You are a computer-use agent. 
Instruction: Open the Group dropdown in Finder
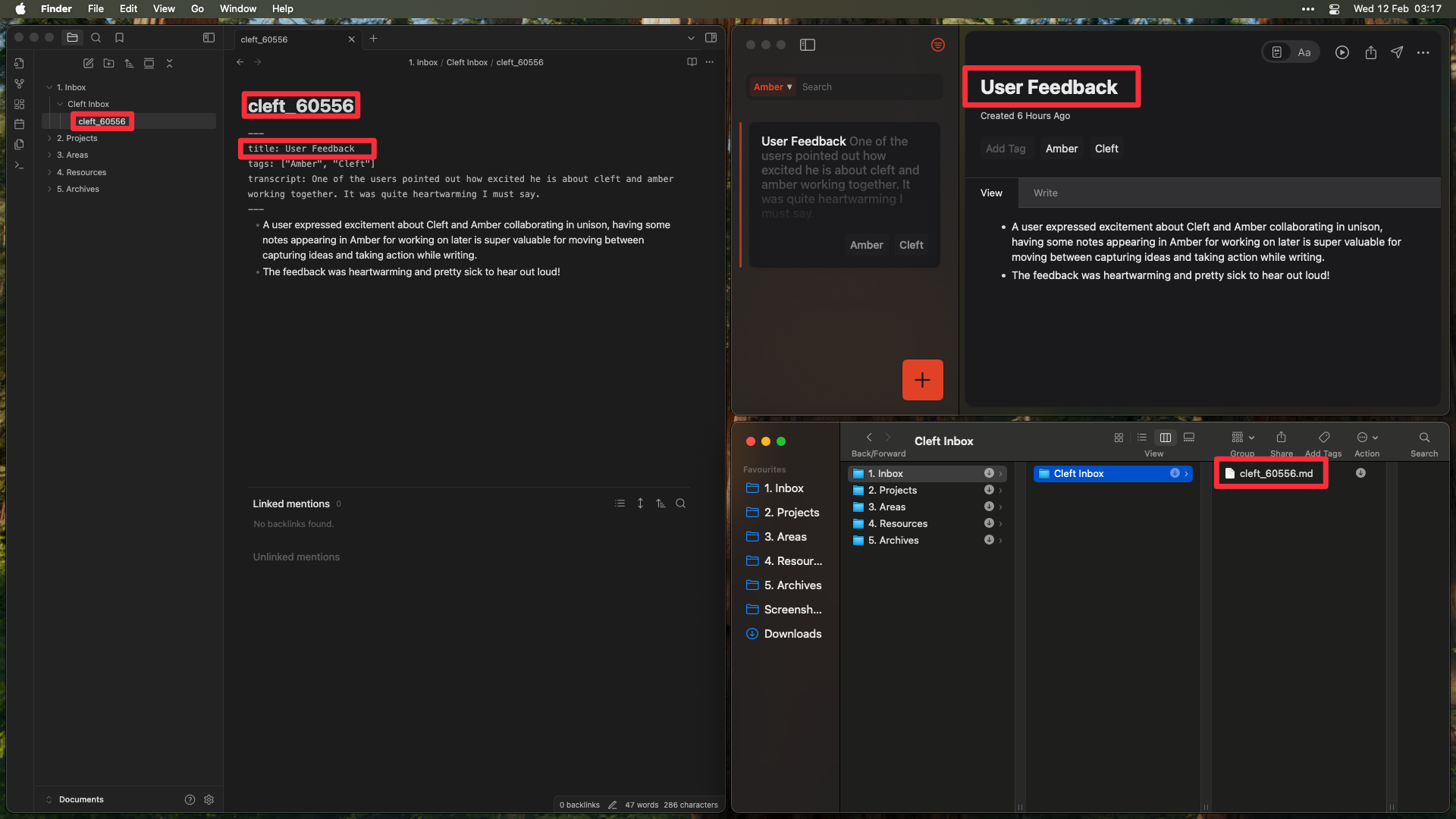1243,438
